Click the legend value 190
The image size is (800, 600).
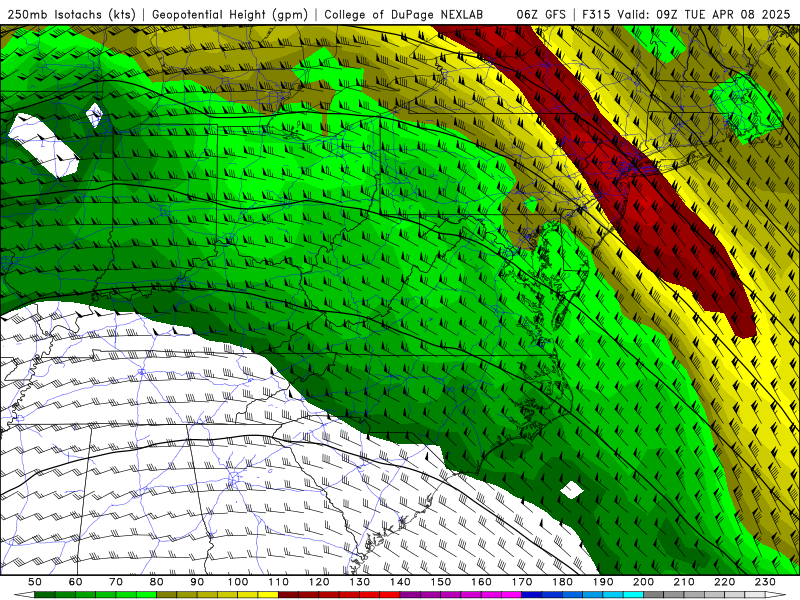pos(603,582)
